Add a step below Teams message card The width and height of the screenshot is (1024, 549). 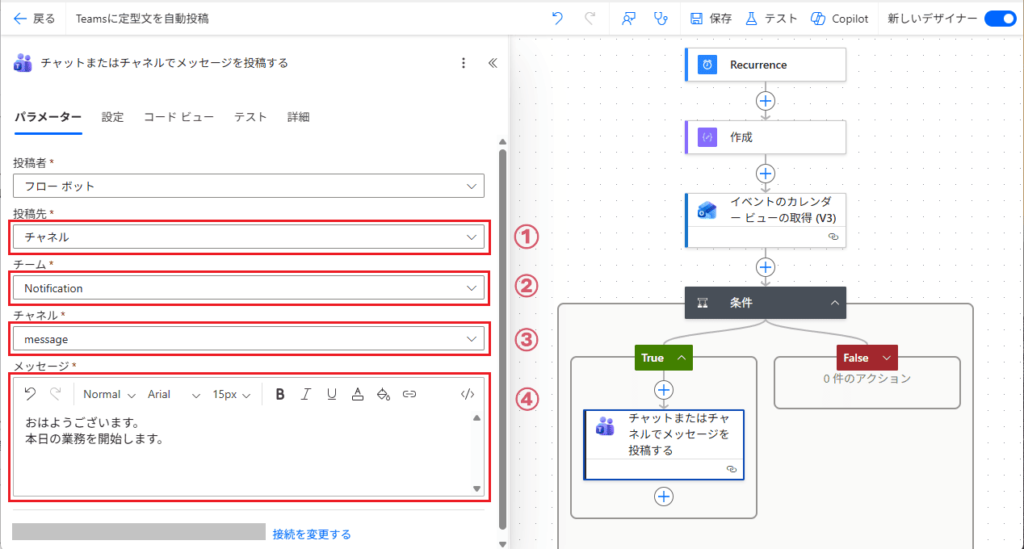point(664,497)
